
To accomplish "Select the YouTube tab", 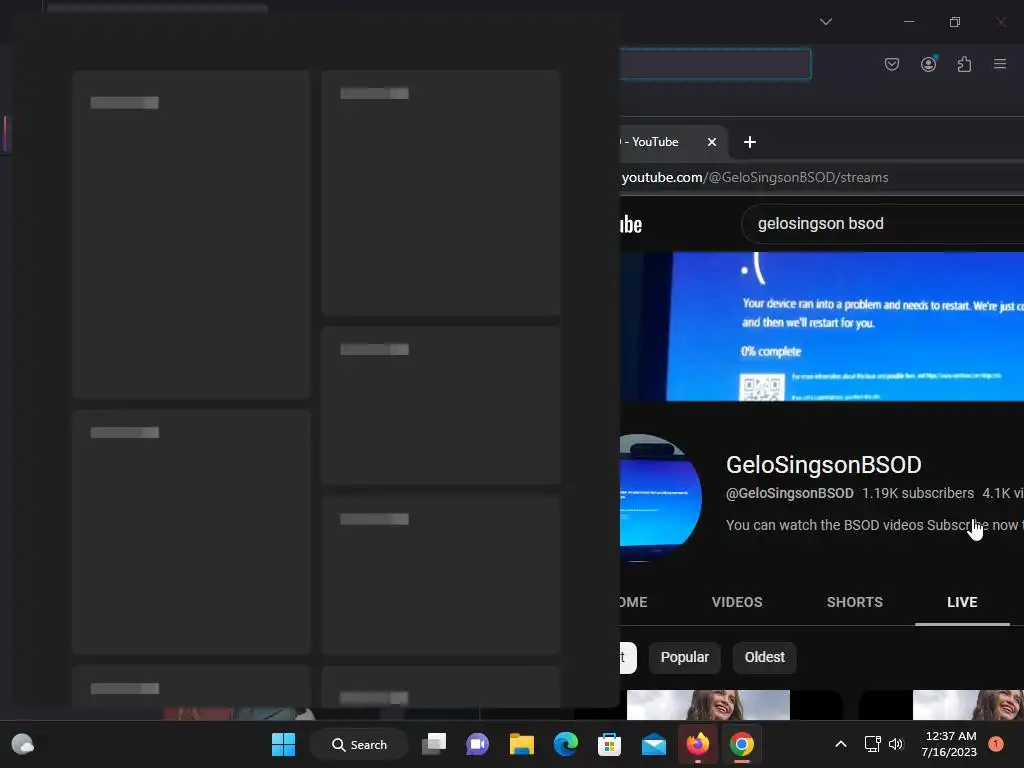I will [x=673, y=142].
